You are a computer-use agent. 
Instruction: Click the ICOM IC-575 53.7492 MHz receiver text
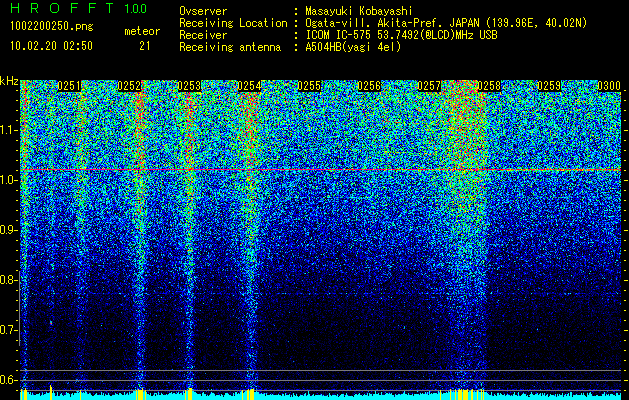[401, 35]
